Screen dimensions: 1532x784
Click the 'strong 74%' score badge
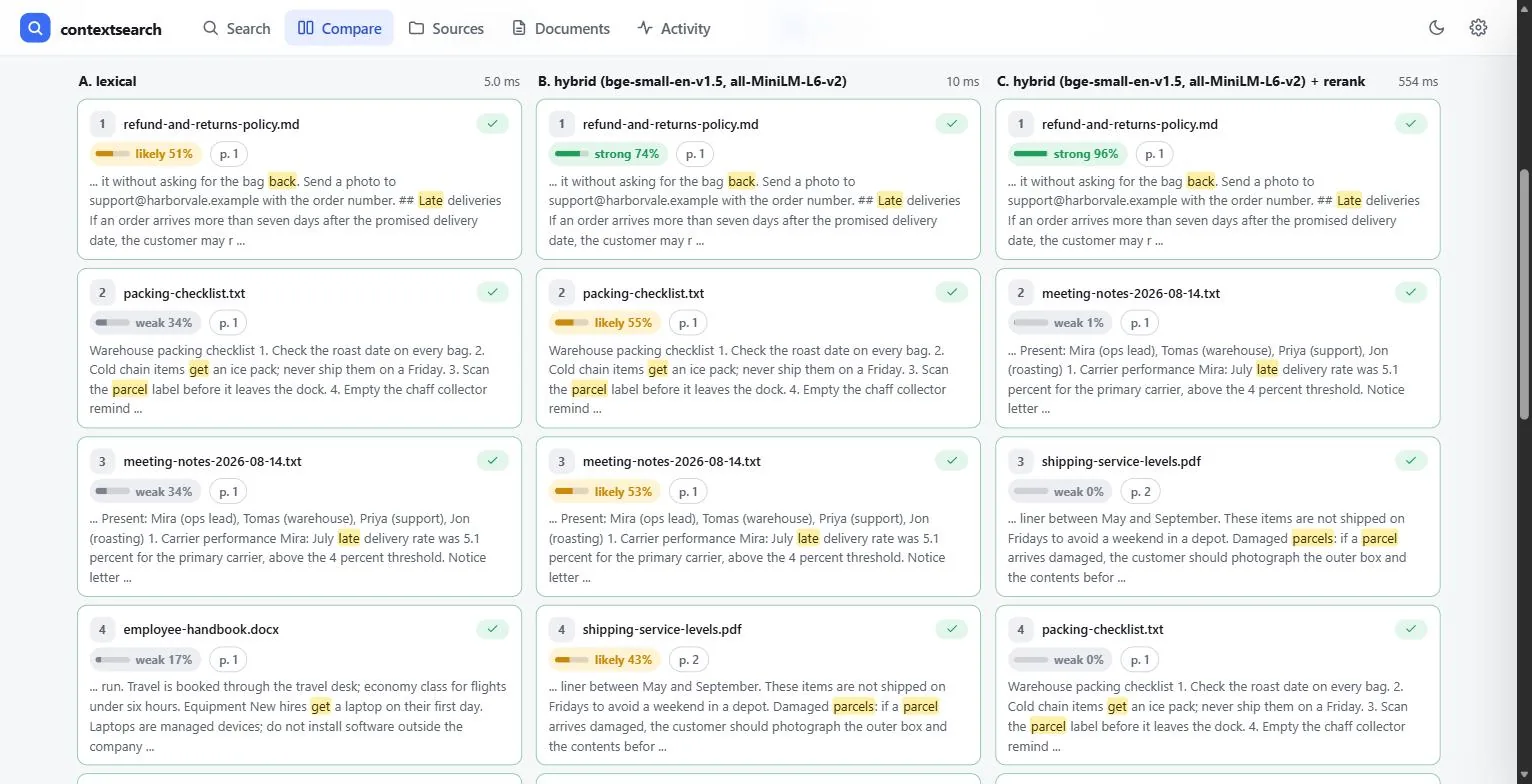[x=608, y=154]
